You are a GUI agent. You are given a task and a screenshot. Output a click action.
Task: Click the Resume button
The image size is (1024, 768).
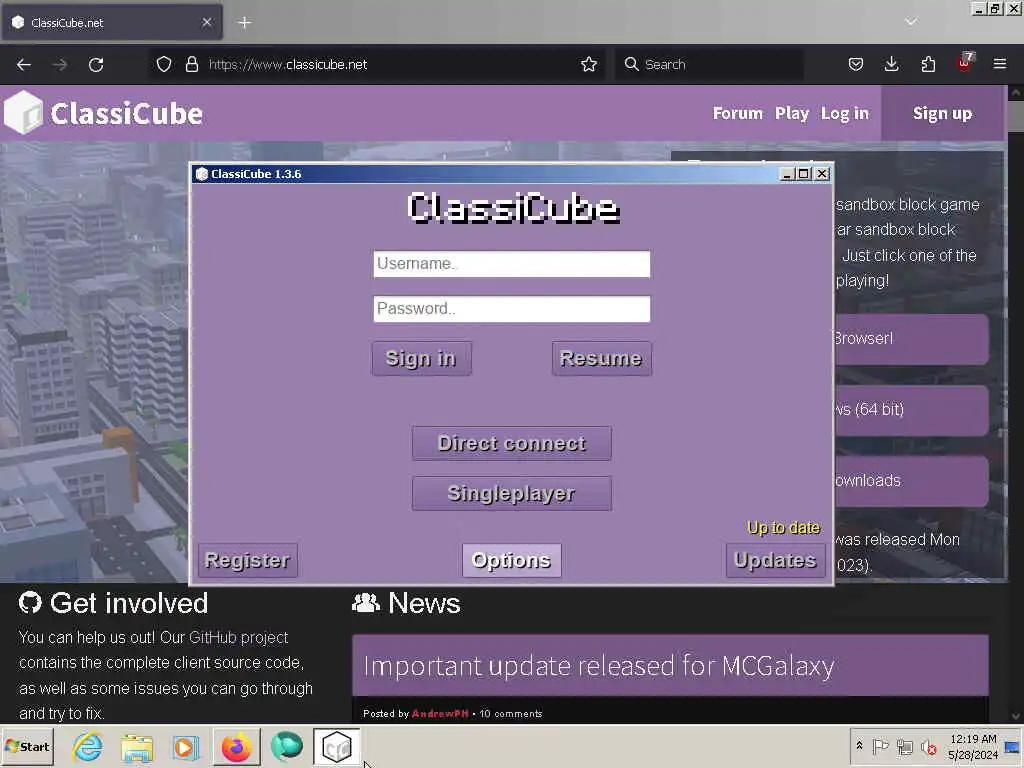tap(601, 359)
